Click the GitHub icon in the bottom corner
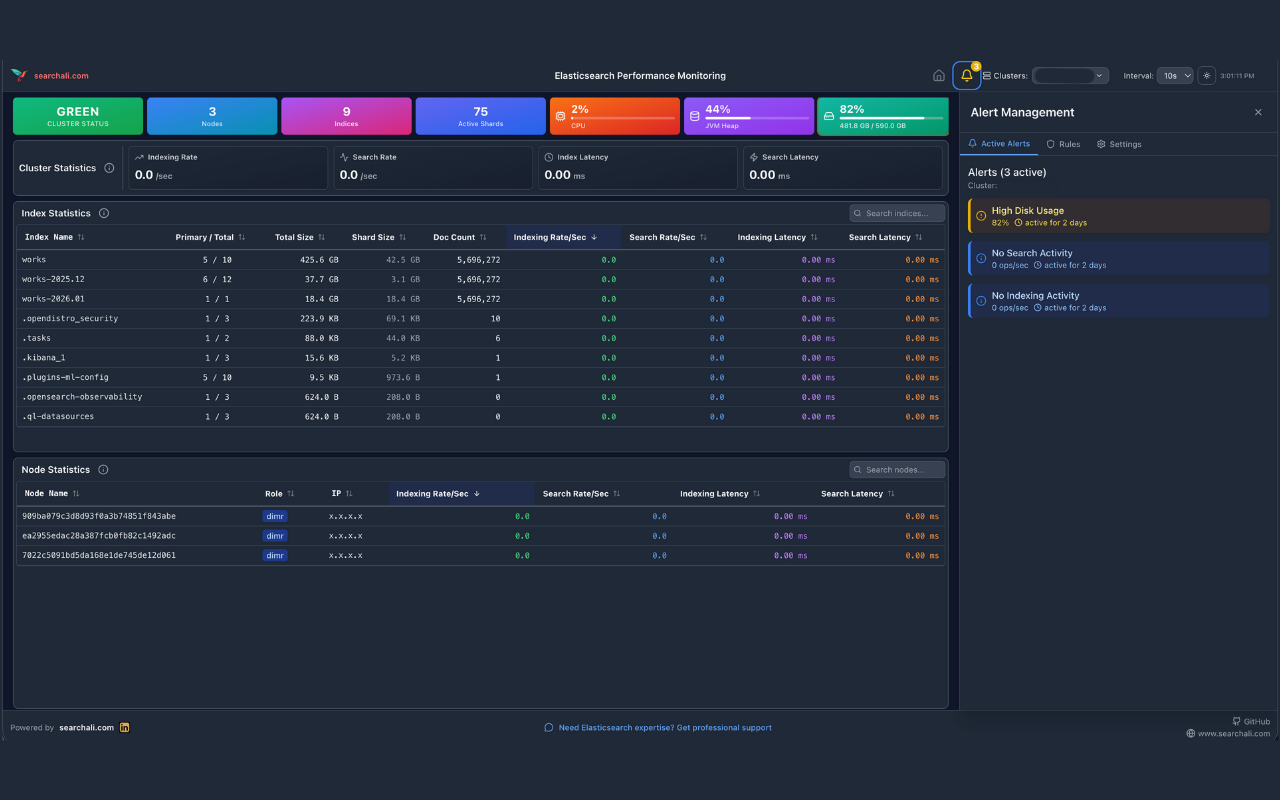The height and width of the screenshot is (800, 1280). 1237,721
